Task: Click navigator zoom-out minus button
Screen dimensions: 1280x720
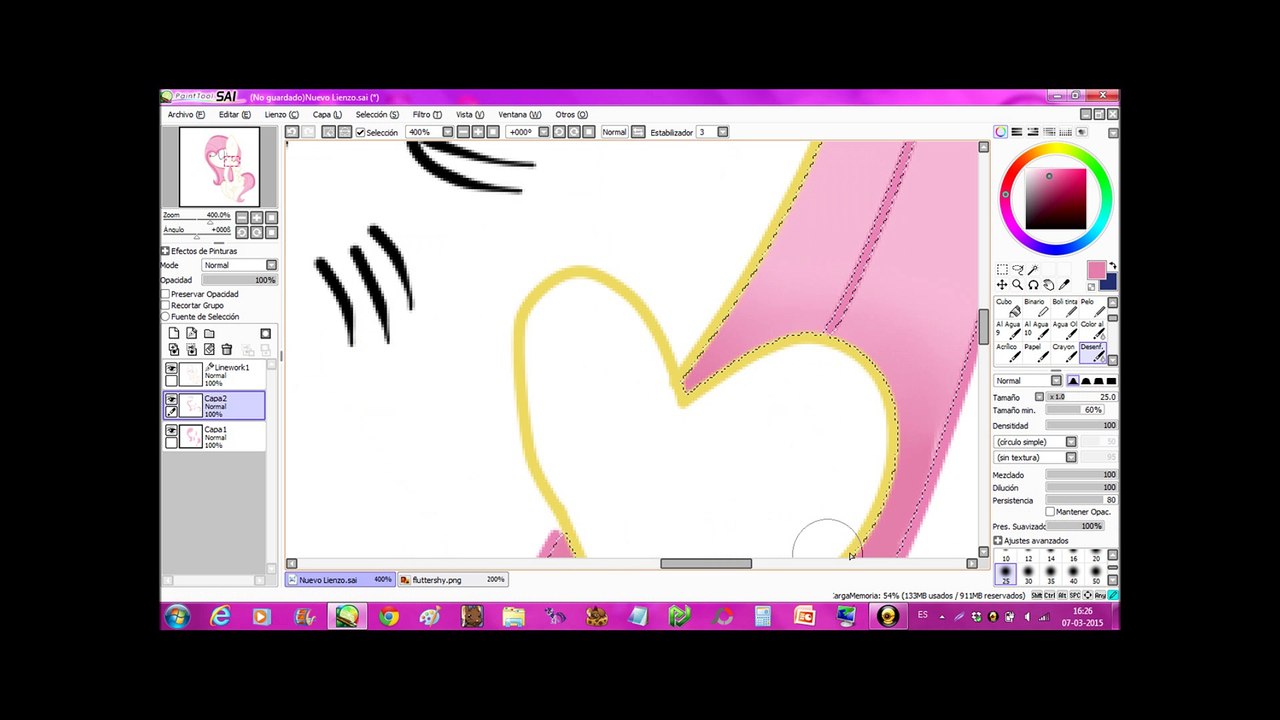Action: pos(241,217)
